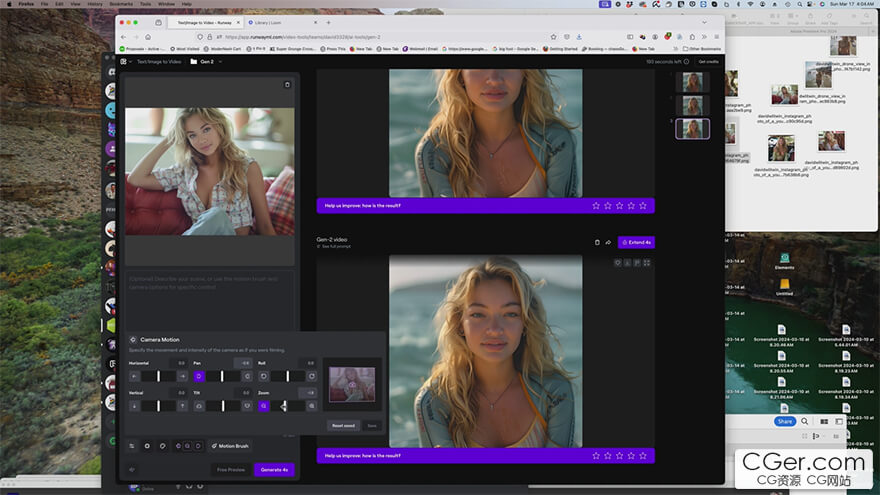Rate upper video five stars
This screenshot has width=880, height=495.
643,206
